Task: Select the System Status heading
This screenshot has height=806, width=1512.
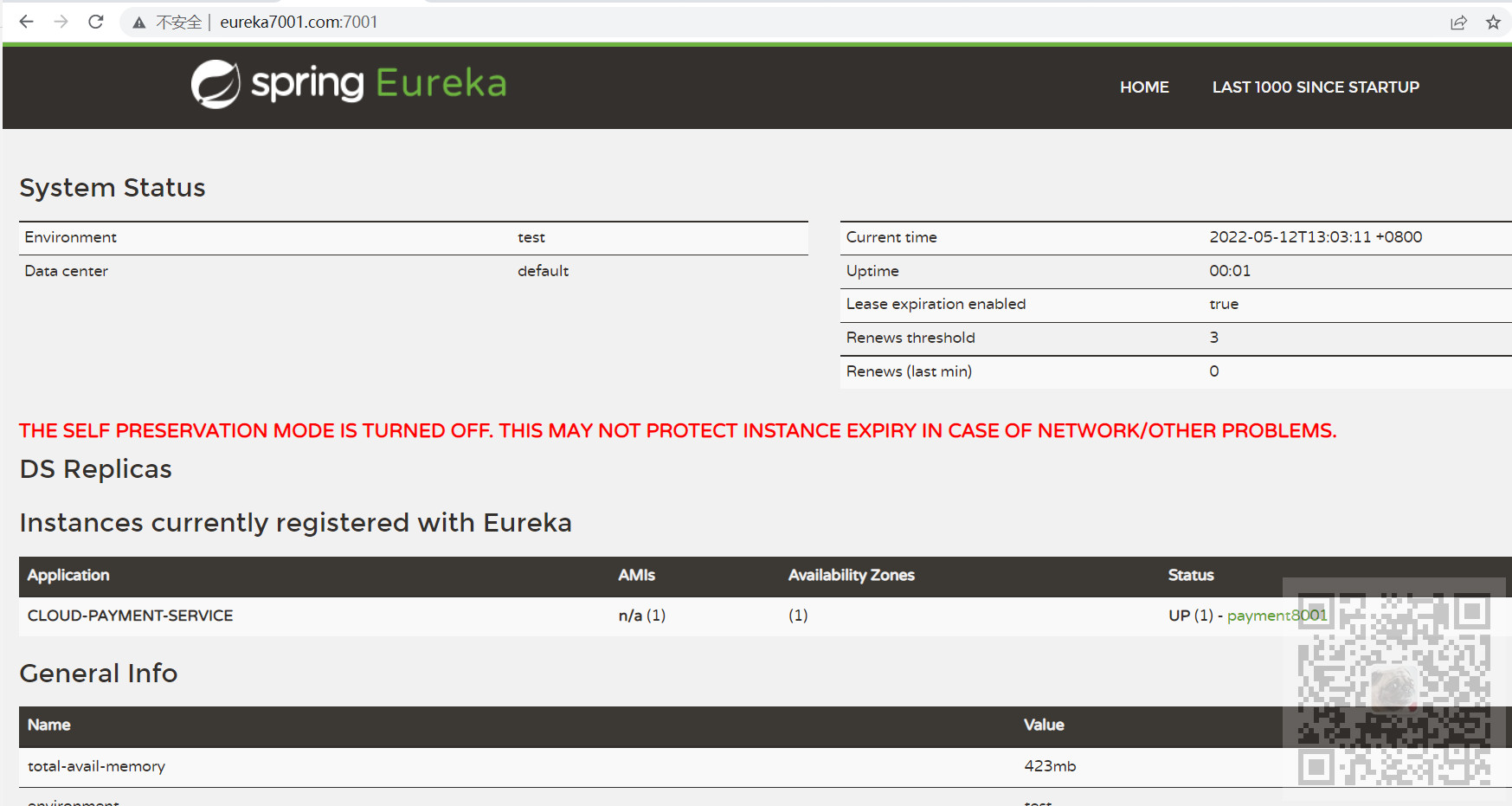Action: click(113, 188)
